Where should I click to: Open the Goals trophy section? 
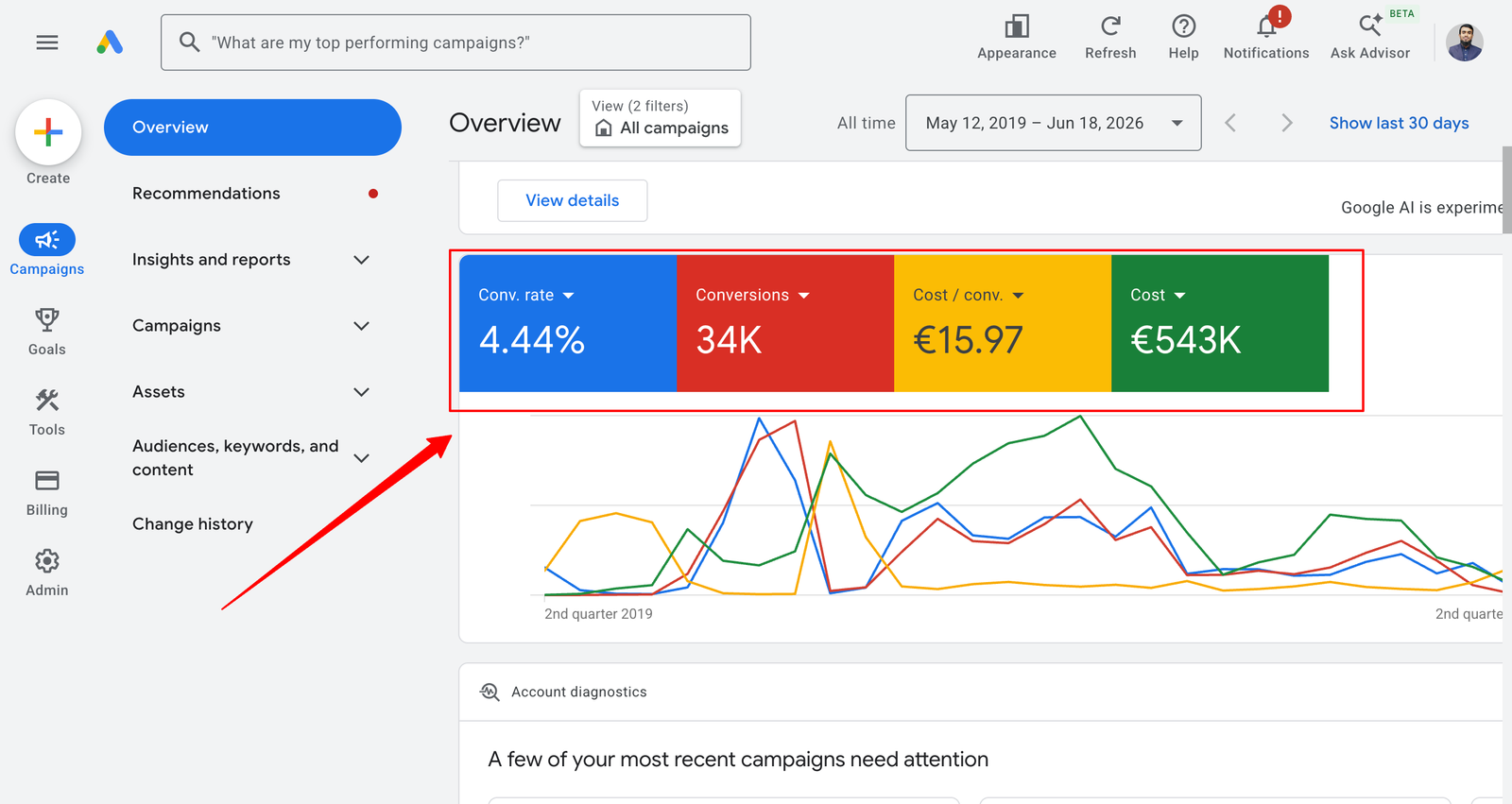pyautogui.click(x=47, y=331)
